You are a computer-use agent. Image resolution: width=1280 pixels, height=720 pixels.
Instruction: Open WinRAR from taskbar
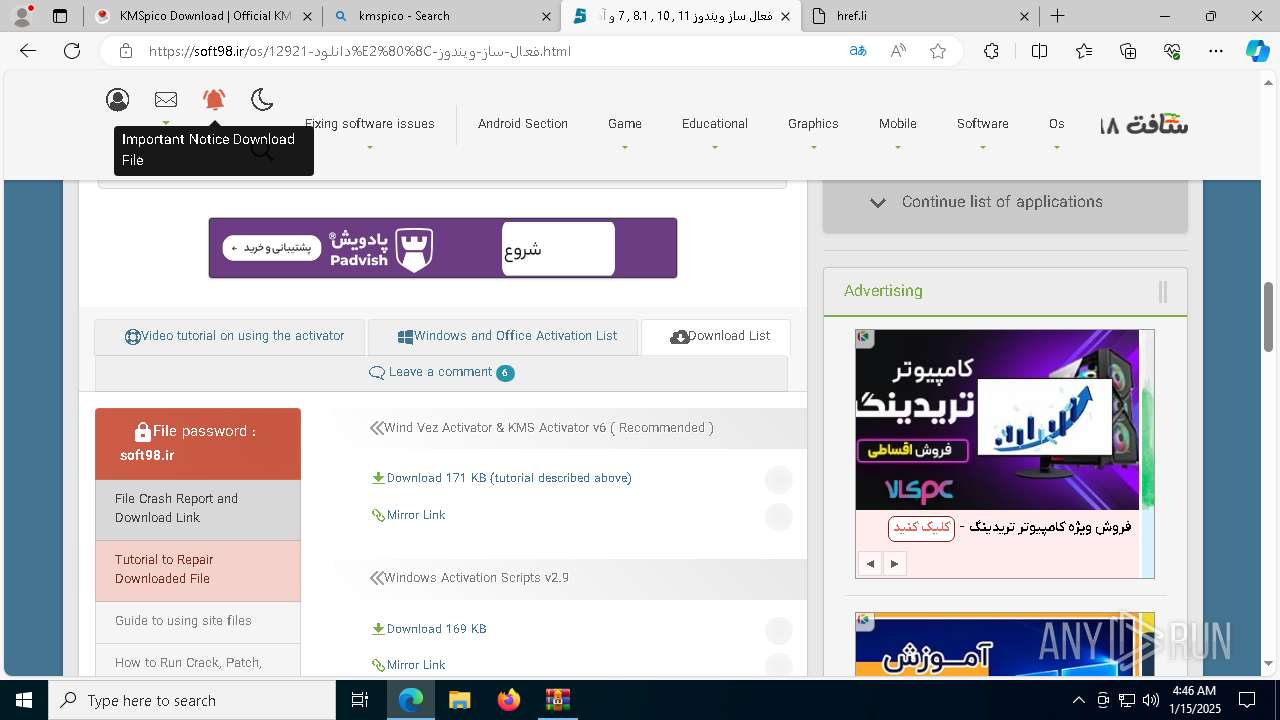(x=557, y=700)
